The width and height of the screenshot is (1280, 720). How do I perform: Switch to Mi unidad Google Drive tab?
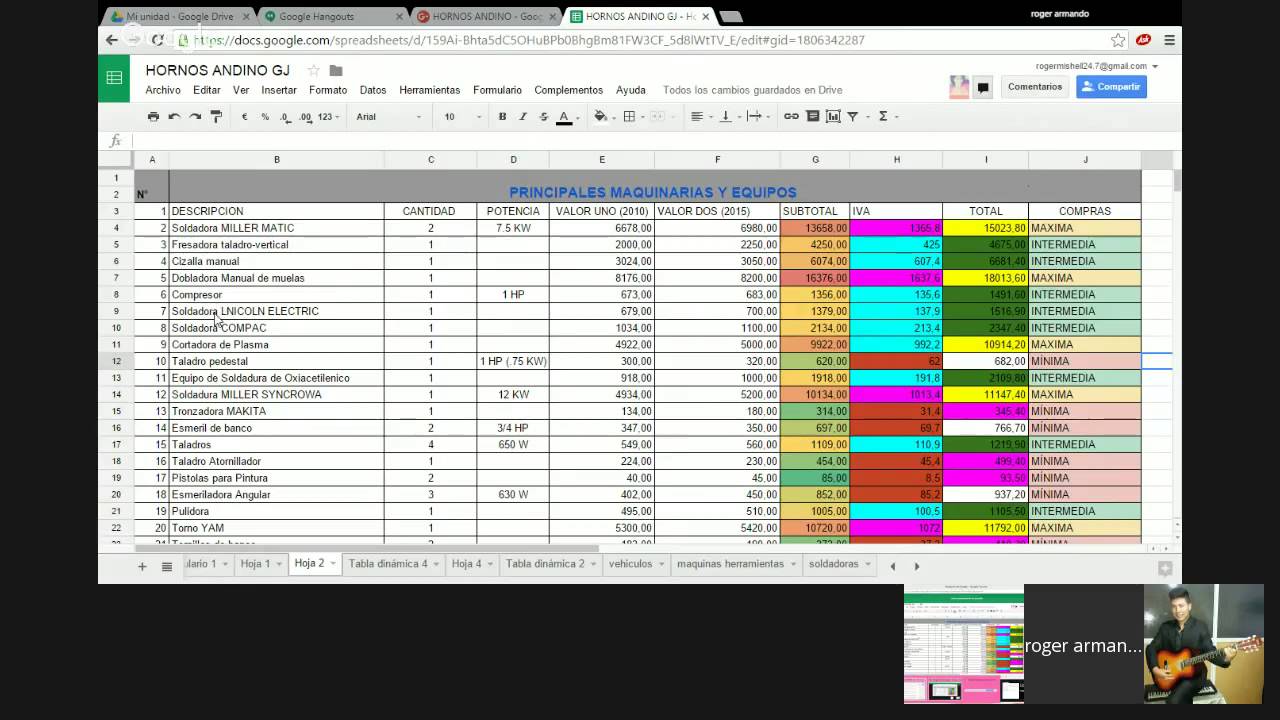(180, 16)
